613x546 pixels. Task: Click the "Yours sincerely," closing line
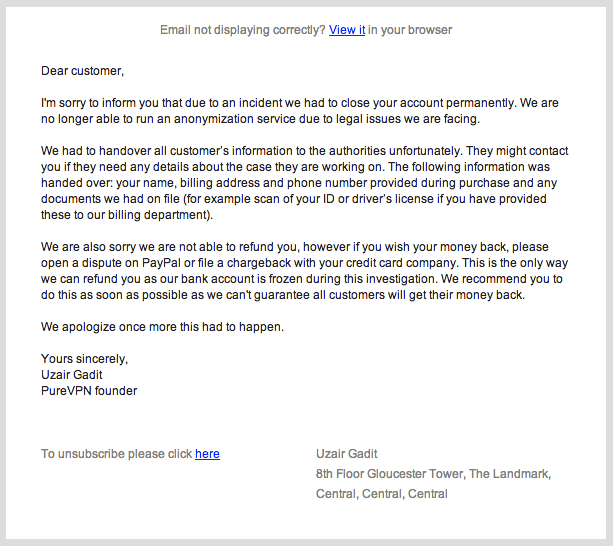pos(84,359)
